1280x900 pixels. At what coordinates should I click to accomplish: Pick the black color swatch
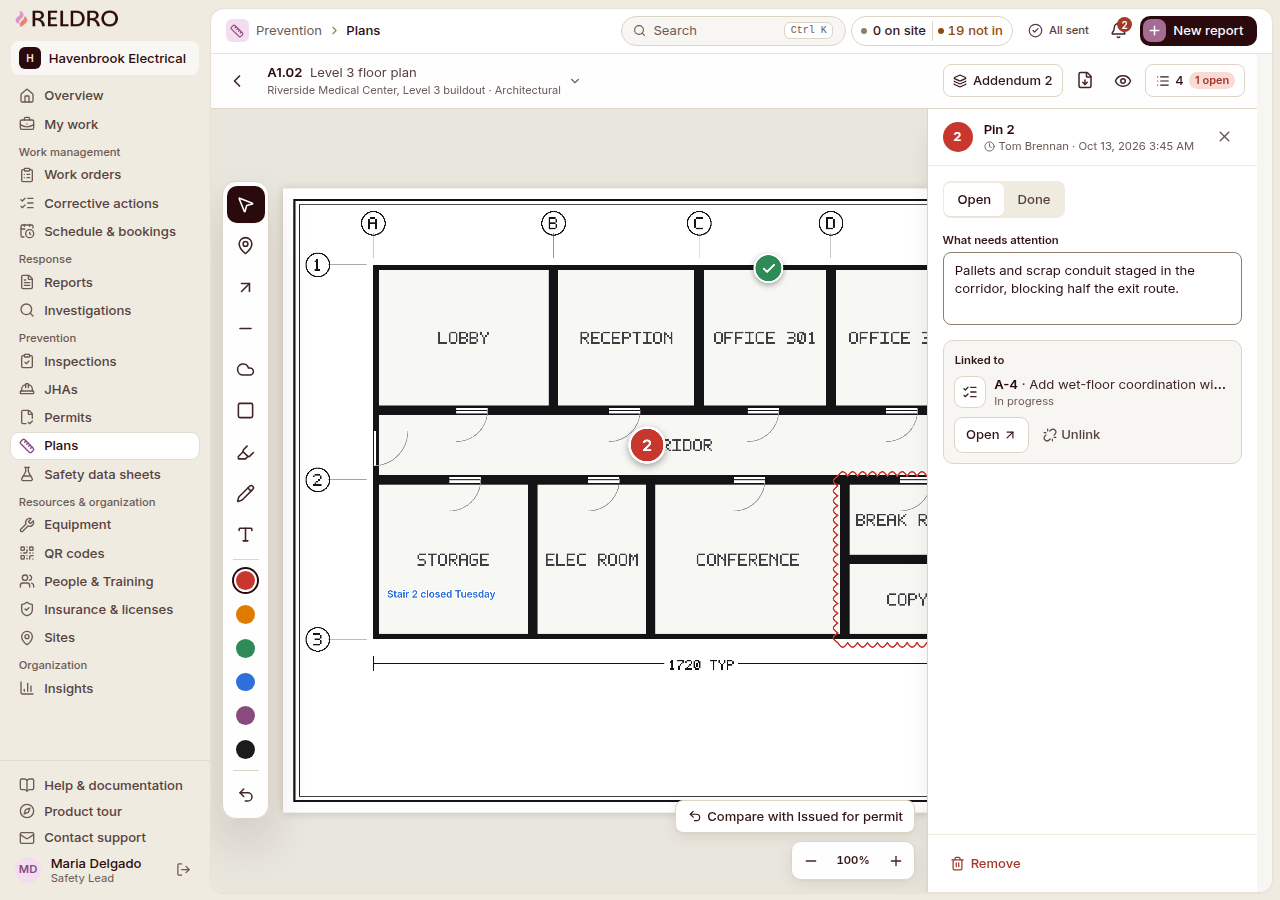(x=245, y=750)
